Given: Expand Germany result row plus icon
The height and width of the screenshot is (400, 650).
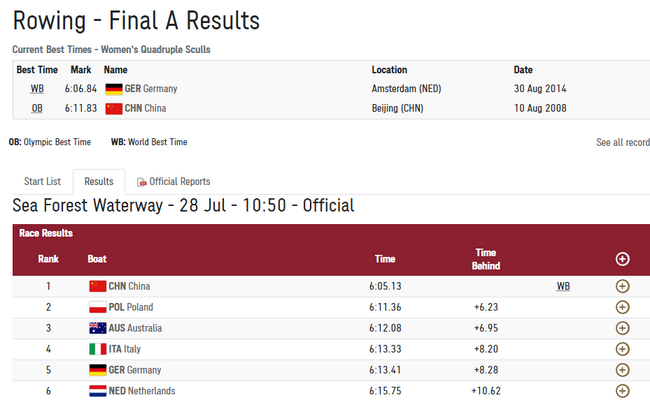Looking at the screenshot, I should 622,370.
